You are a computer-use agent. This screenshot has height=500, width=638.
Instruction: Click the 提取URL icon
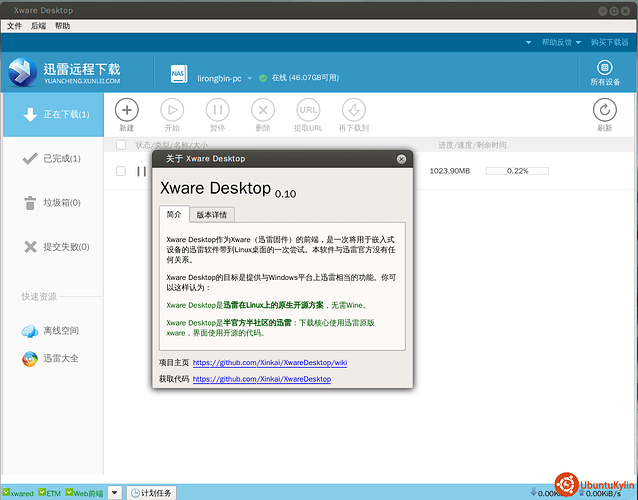point(308,110)
